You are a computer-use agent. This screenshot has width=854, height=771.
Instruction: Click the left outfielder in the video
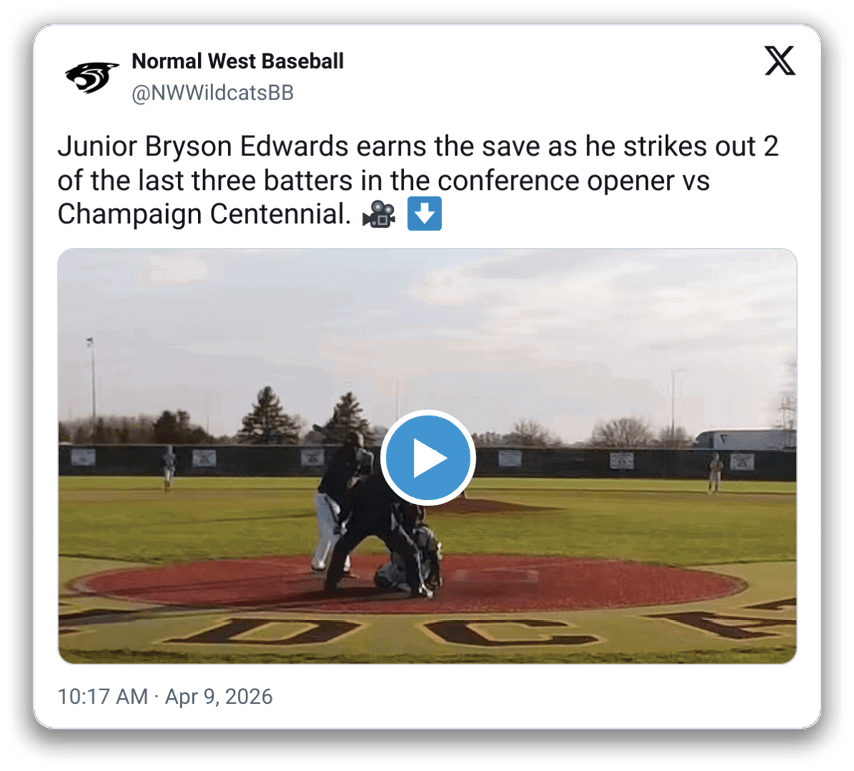(169, 468)
